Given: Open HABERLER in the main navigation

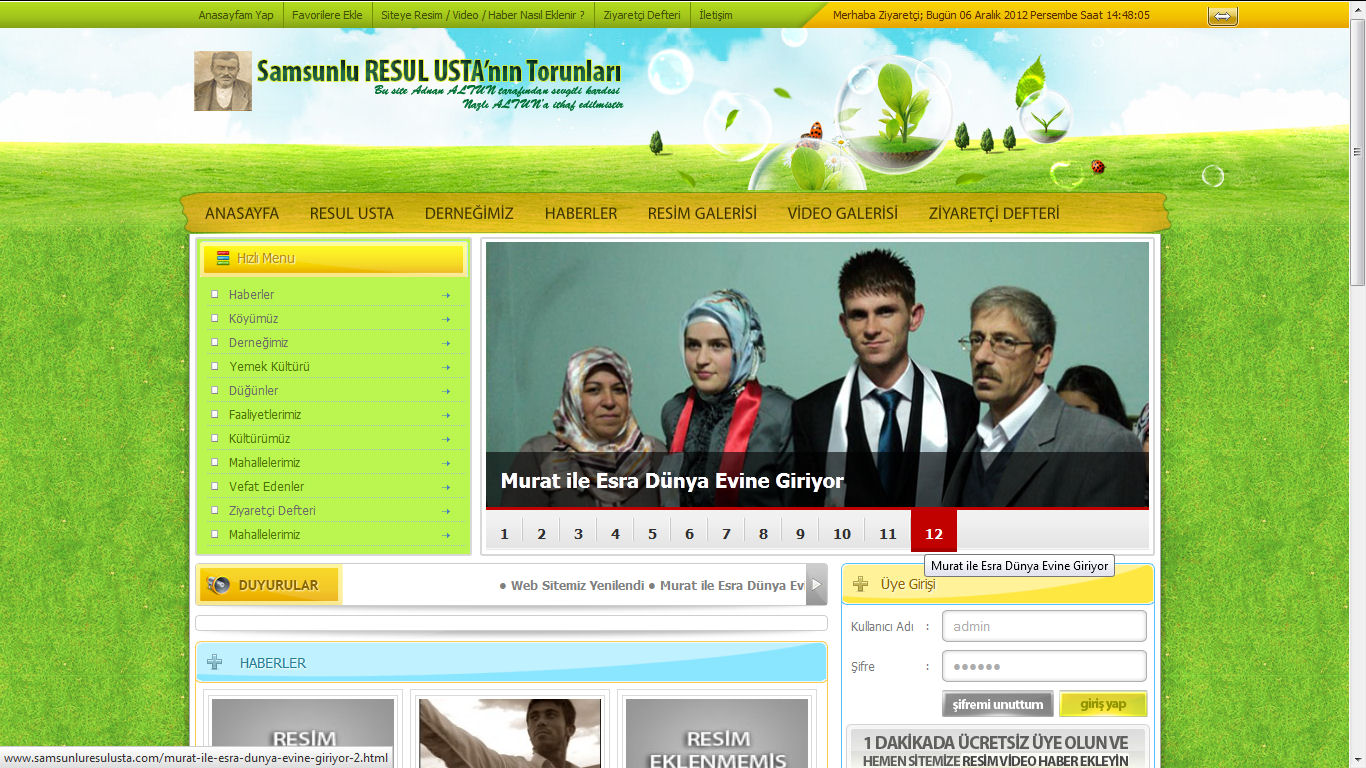Looking at the screenshot, I should click(581, 213).
